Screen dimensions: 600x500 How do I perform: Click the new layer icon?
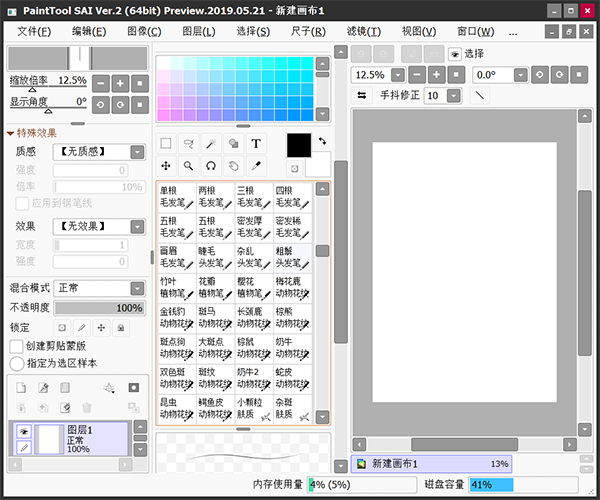point(21,388)
